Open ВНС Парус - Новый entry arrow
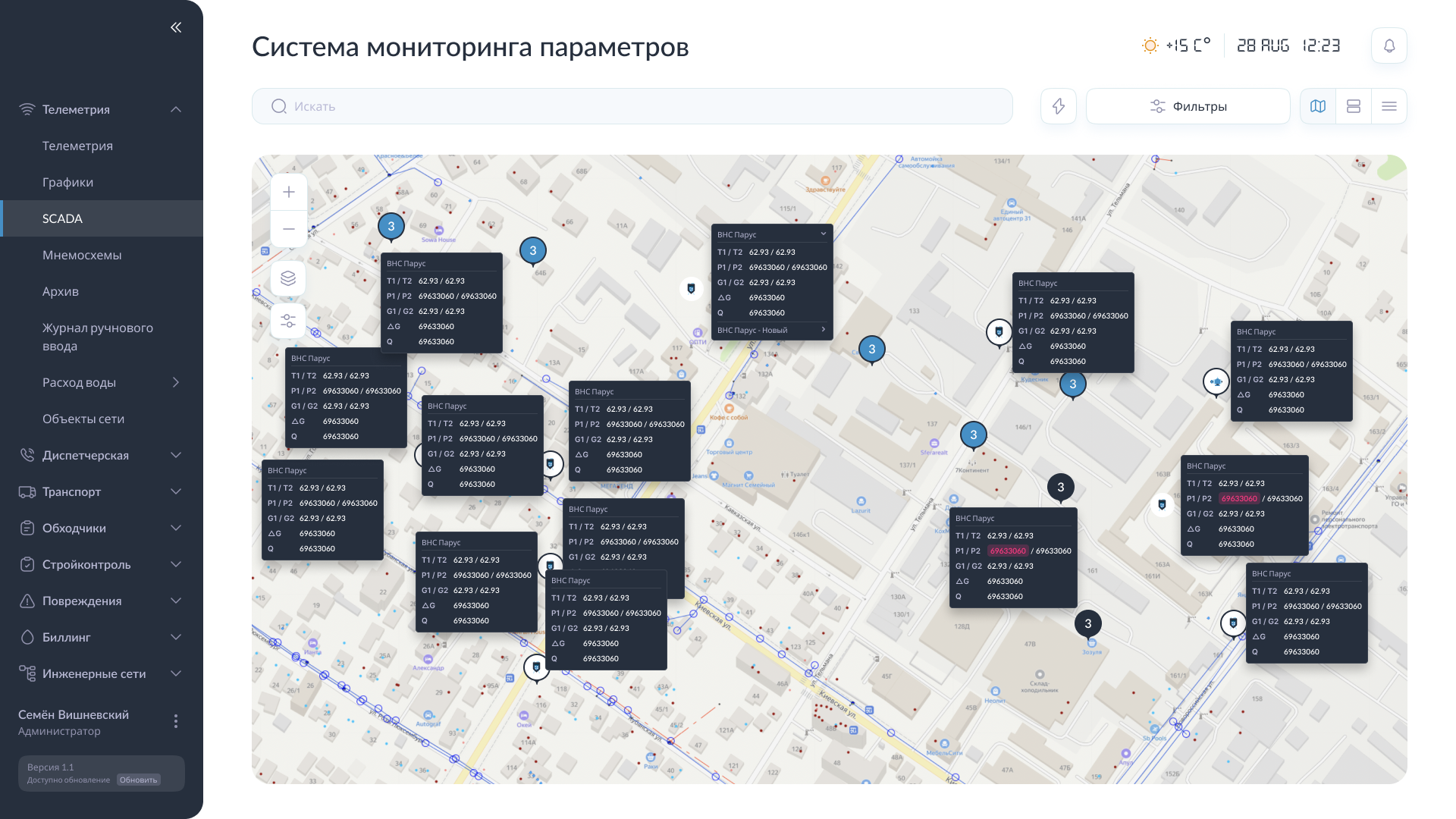The height and width of the screenshot is (819, 1456). (x=824, y=330)
